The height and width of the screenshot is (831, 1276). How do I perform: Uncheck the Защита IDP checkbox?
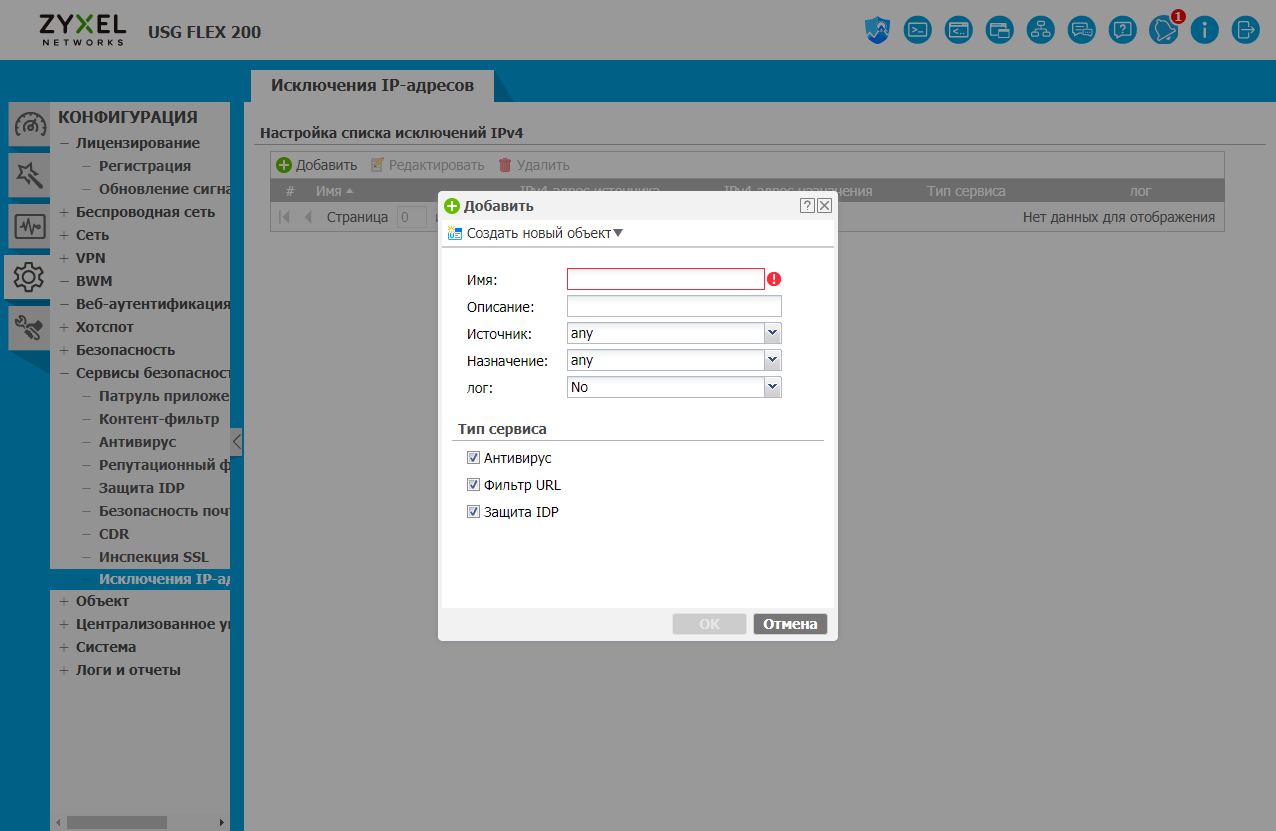click(x=473, y=512)
